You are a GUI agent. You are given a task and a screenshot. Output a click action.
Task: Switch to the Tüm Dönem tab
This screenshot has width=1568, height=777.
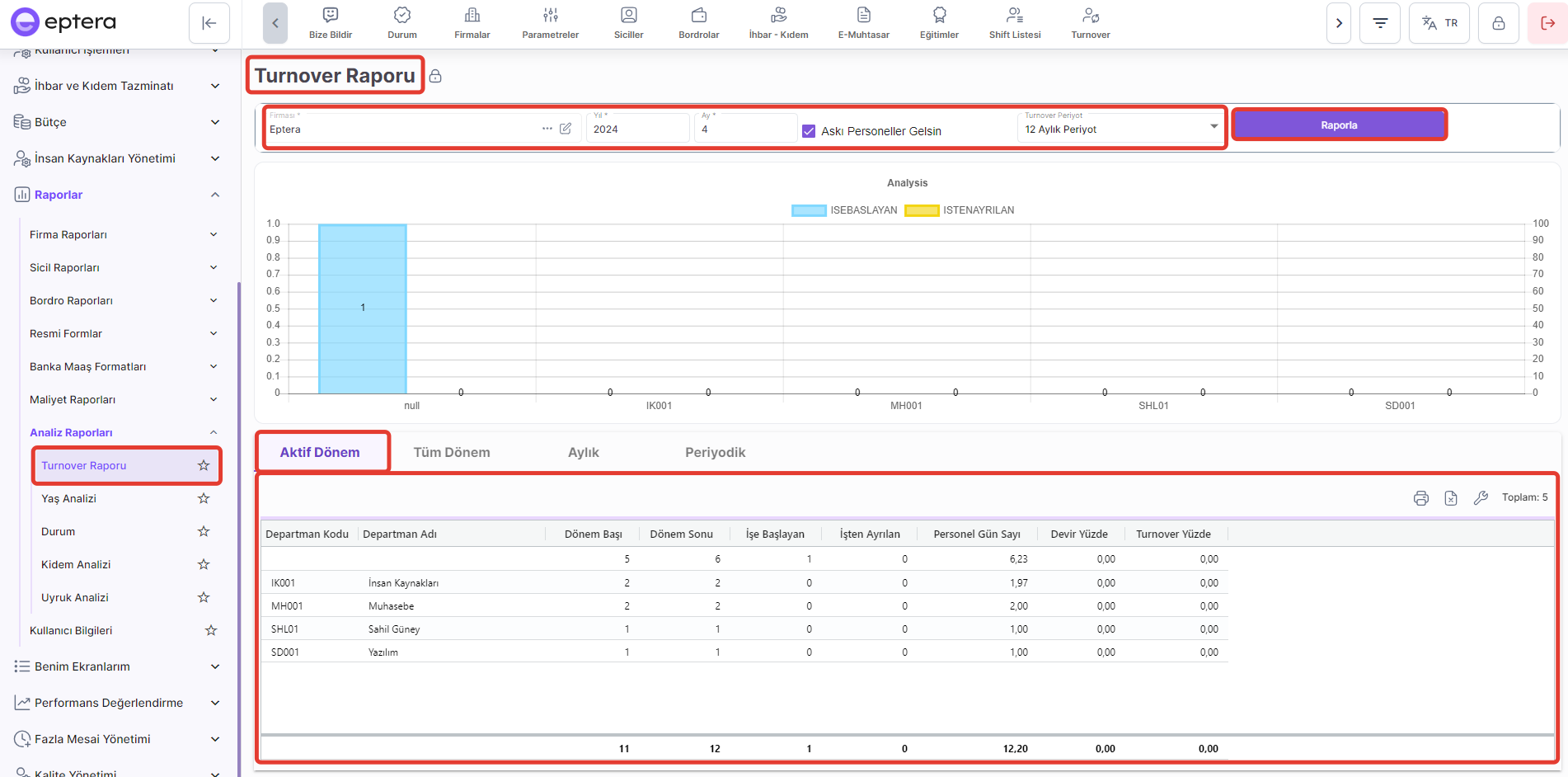pyautogui.click(x=451, y=453)
